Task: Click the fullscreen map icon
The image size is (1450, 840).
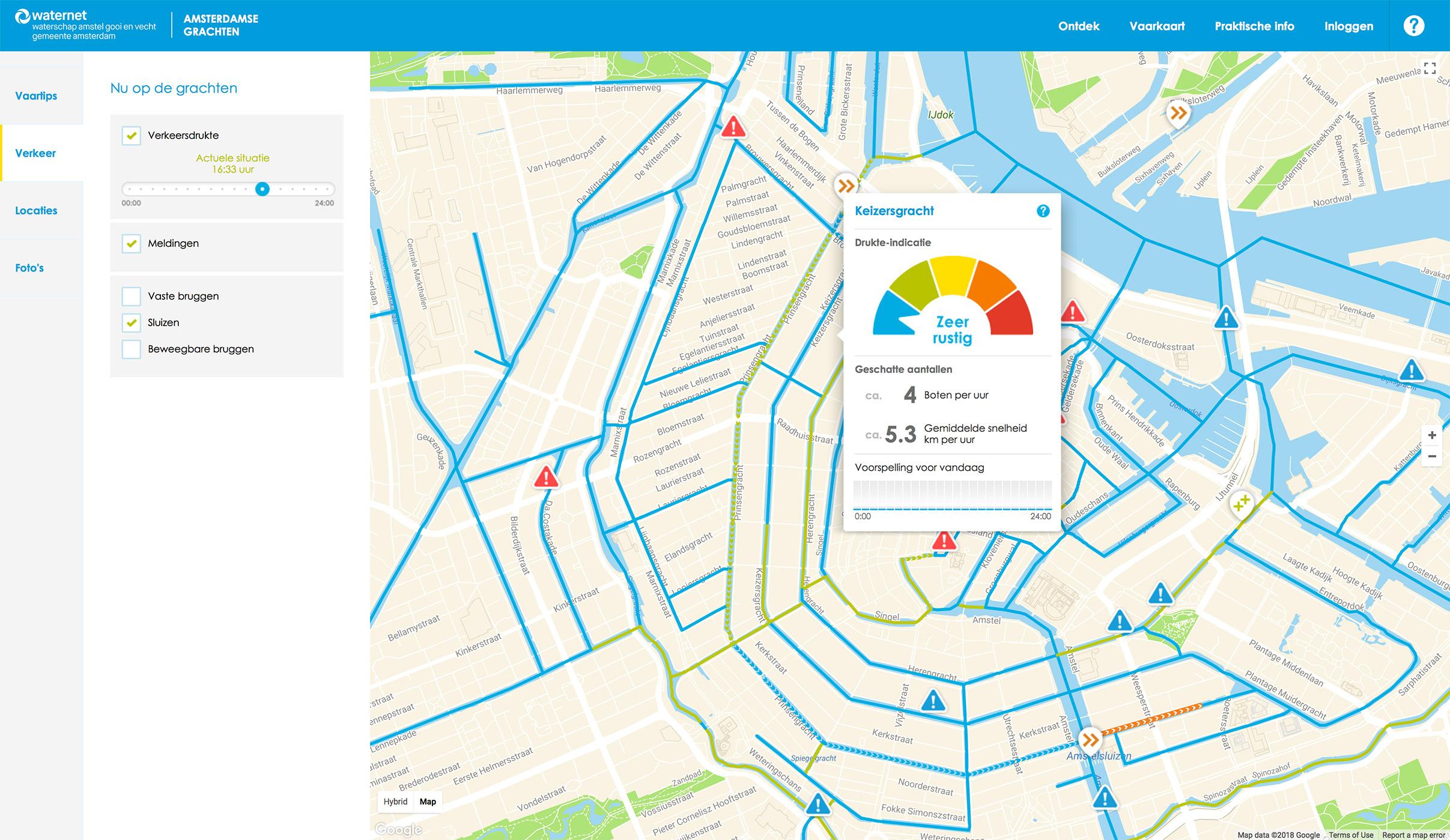Action: coord(1430,68)
